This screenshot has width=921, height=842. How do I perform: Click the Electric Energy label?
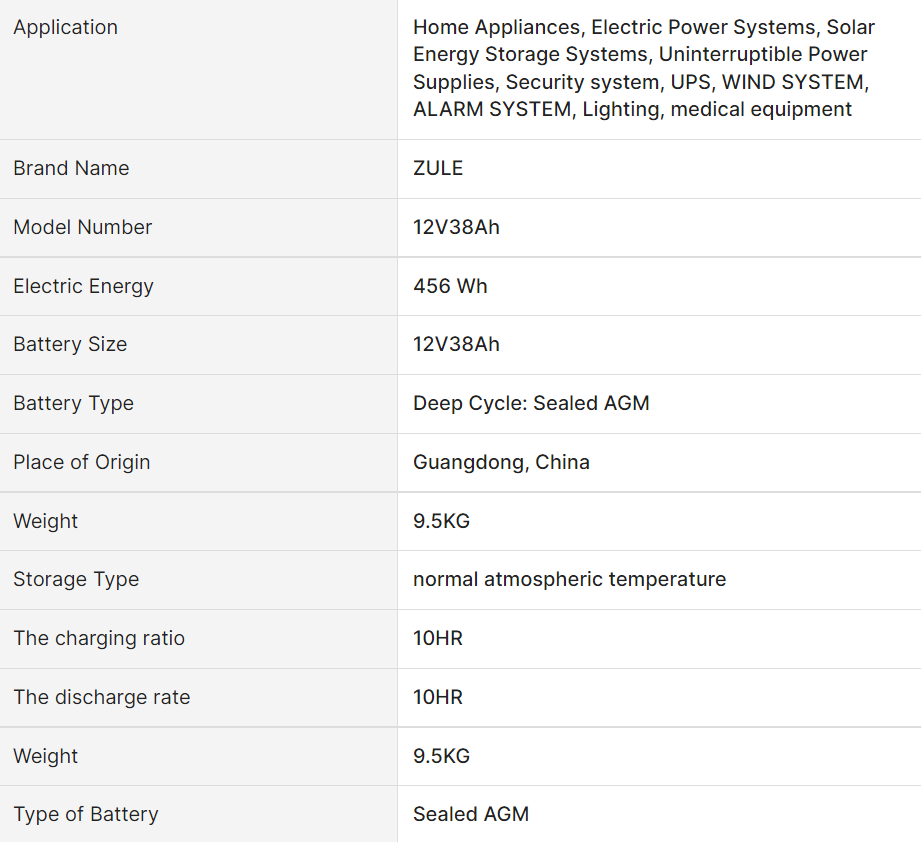83,286
